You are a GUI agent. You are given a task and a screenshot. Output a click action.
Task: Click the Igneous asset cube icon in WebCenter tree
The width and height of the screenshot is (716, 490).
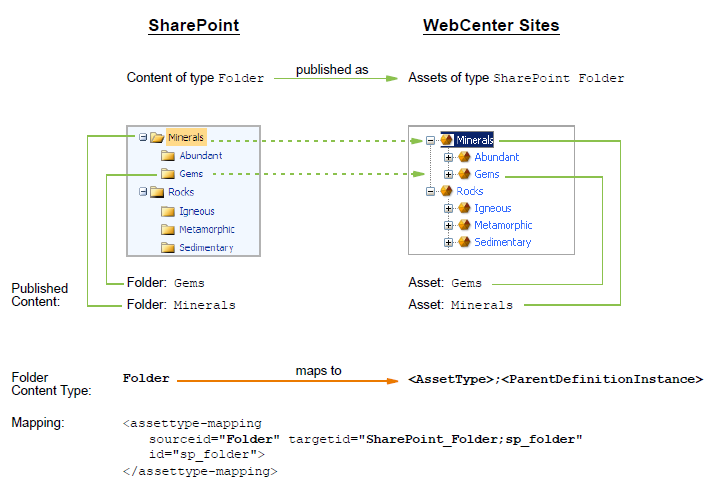(x=464, y=208)
